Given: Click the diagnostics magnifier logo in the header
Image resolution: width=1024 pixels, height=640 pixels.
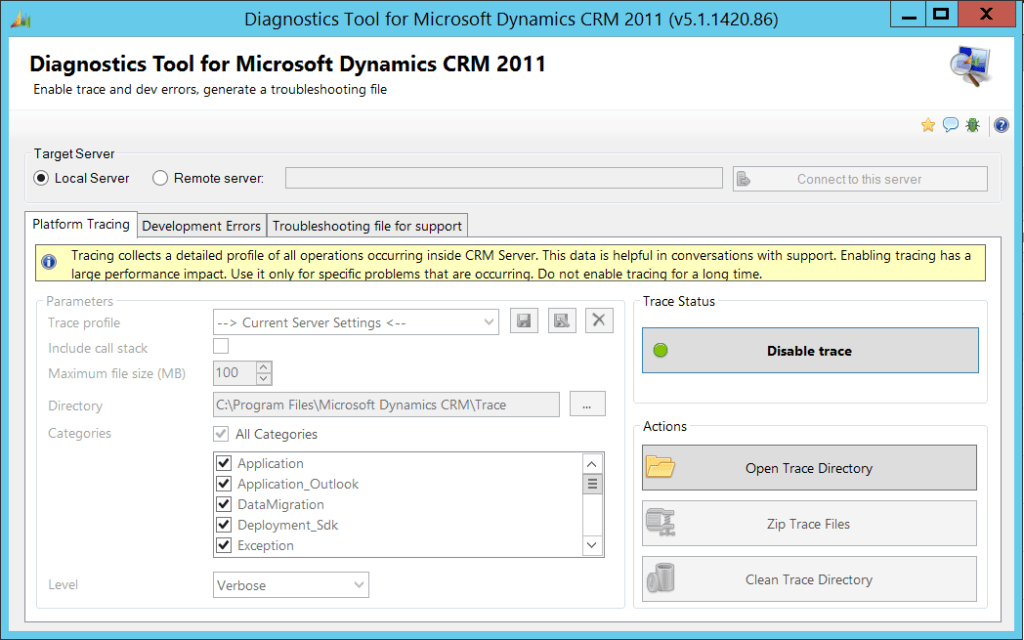Looking at the screenshot, I should click(x=970, y=66).
